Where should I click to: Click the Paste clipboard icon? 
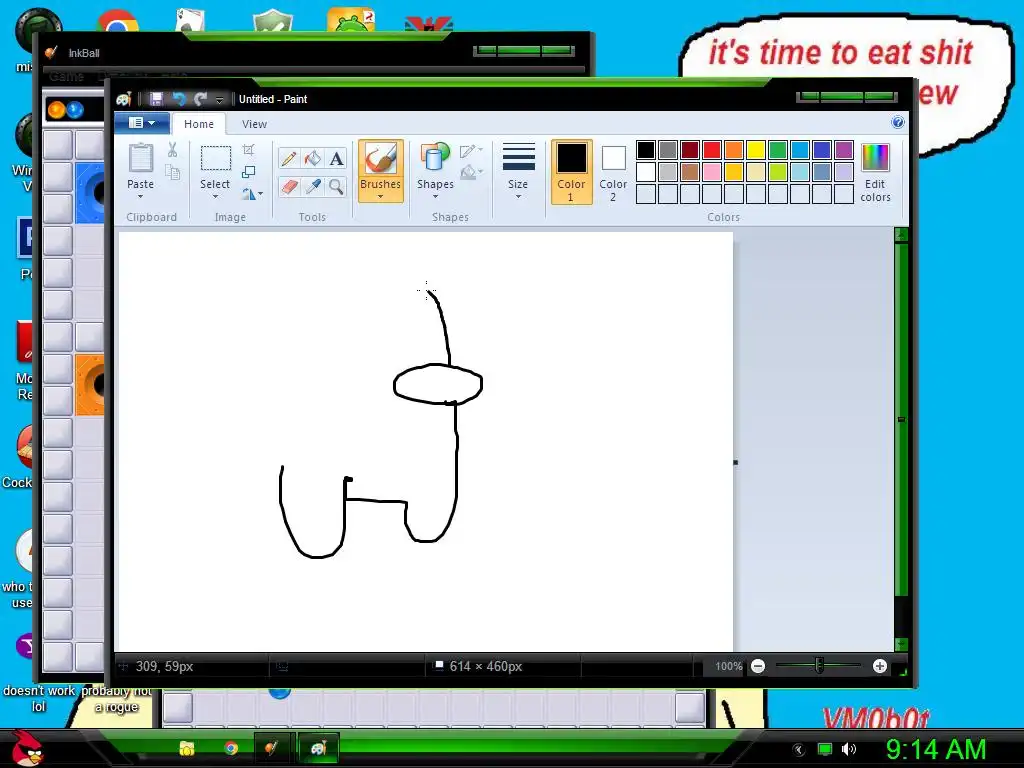tap(140, 159)
